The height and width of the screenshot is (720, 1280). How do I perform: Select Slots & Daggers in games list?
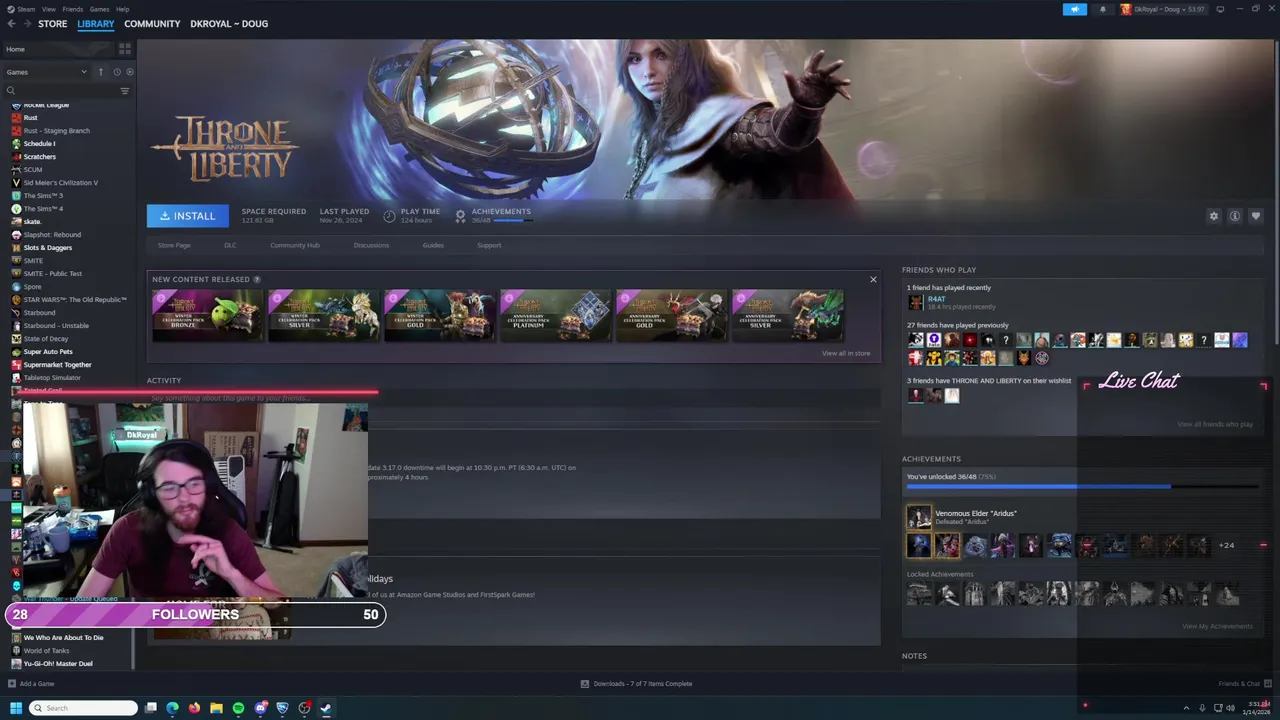tap(47, 248)
